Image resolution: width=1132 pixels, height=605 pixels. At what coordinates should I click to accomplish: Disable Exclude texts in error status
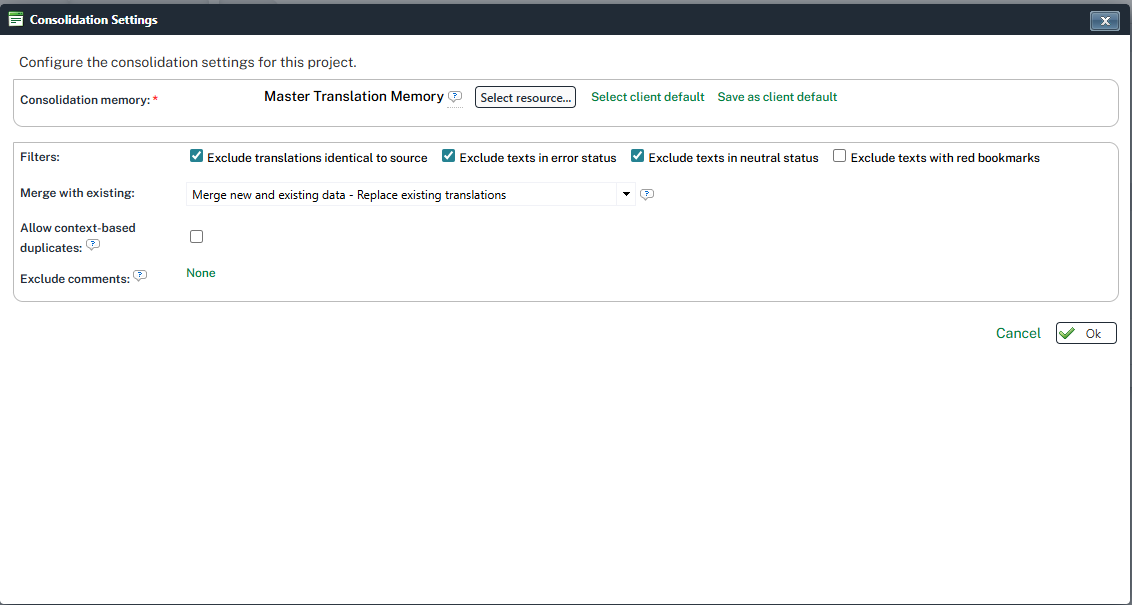click(x=448, y=156)
